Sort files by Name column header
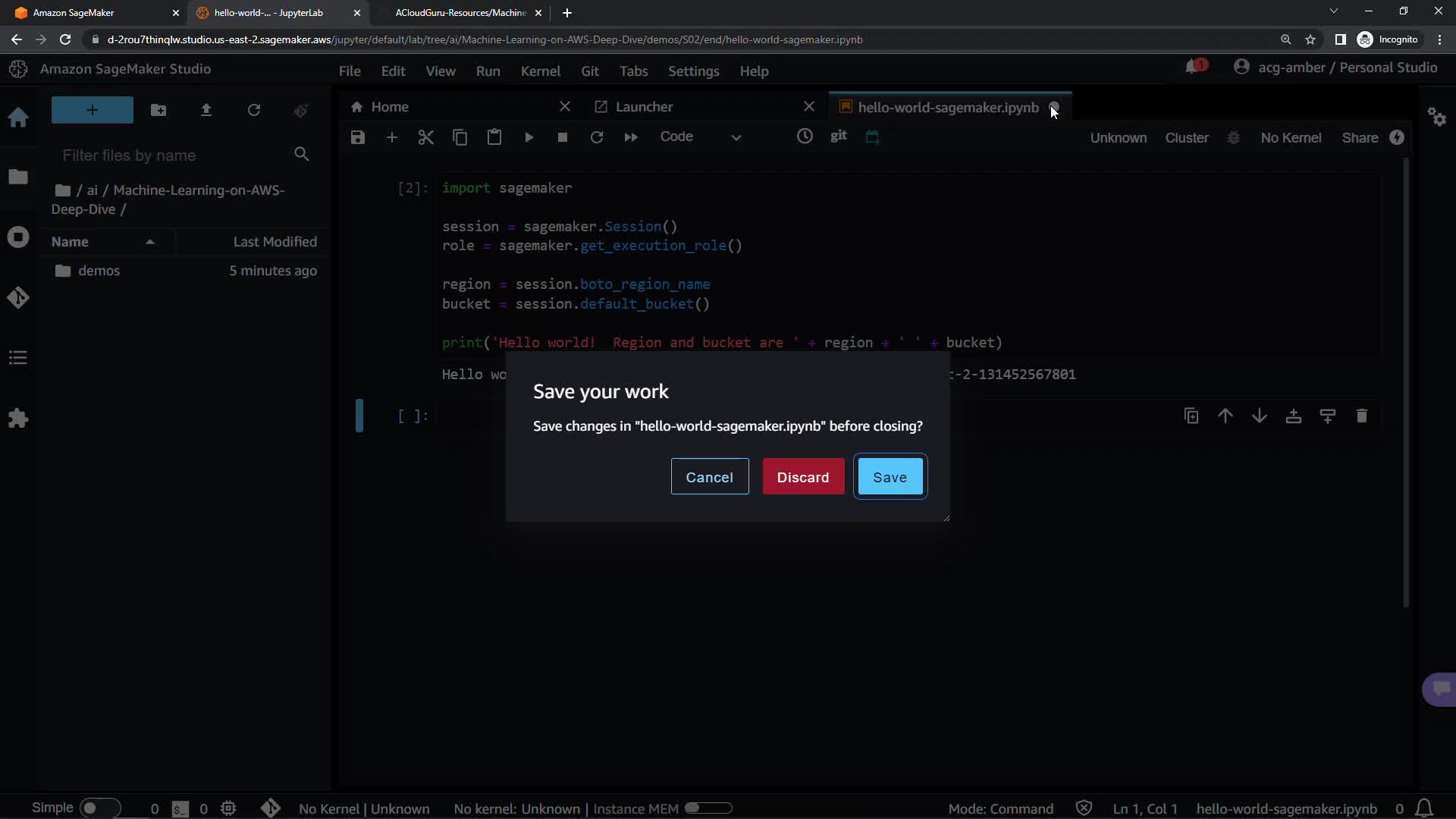Image resolution: width=1456 pixels, height=819 pixels. click(70, 241)
